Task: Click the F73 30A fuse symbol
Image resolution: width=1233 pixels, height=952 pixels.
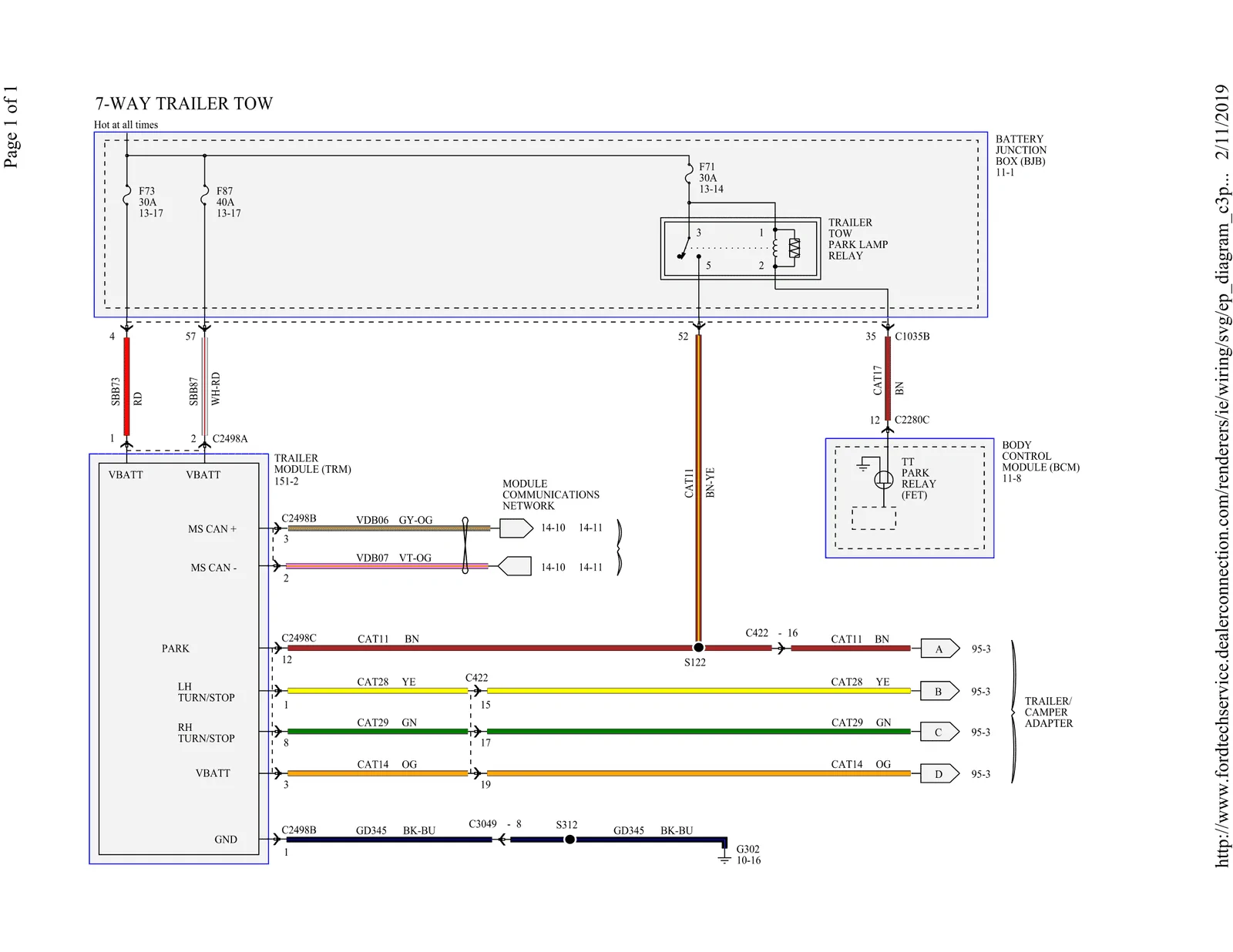Action: click(x=127, y=196)
